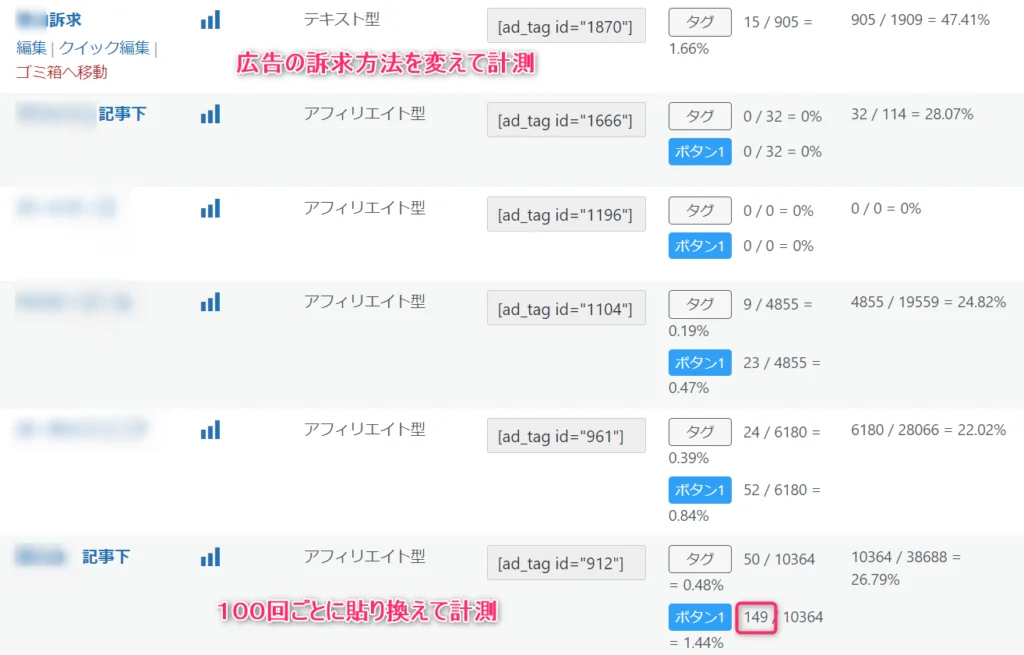Click ボタン1 in the ad 912 row

tap(699, 617)
